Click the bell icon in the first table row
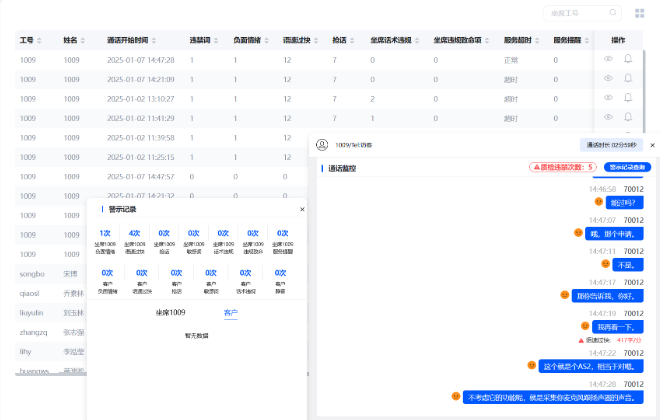Image resolution: width=660 pixels, height=420 pixels. 628,60
